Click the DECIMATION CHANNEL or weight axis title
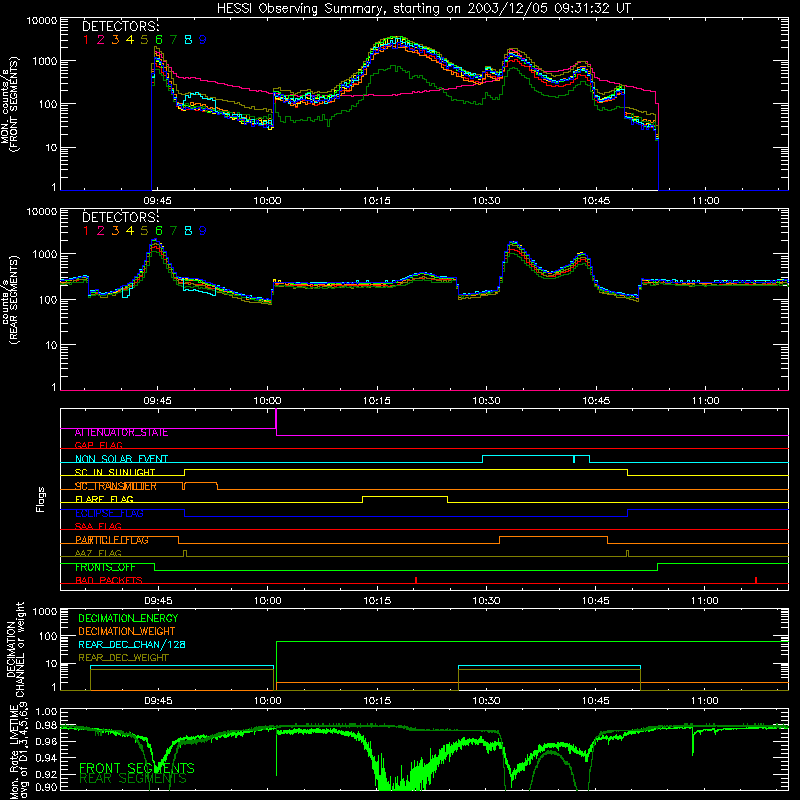The image size is (800, 800). click(x=15, y=650)
